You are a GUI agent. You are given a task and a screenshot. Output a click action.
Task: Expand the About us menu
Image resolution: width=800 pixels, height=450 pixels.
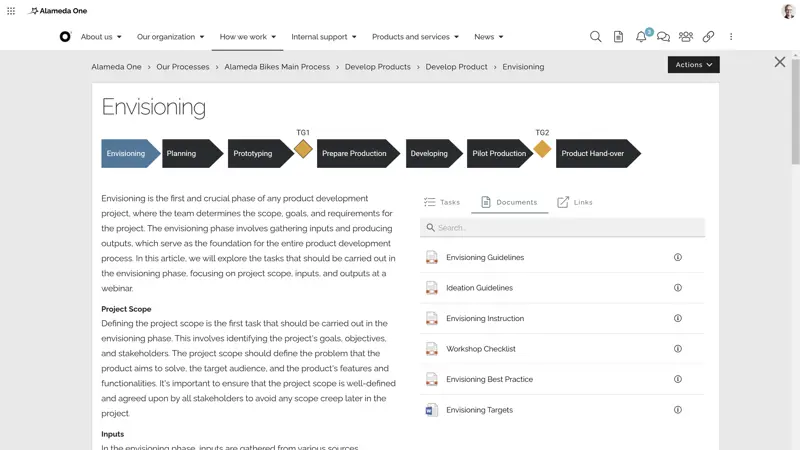[101, 37]
